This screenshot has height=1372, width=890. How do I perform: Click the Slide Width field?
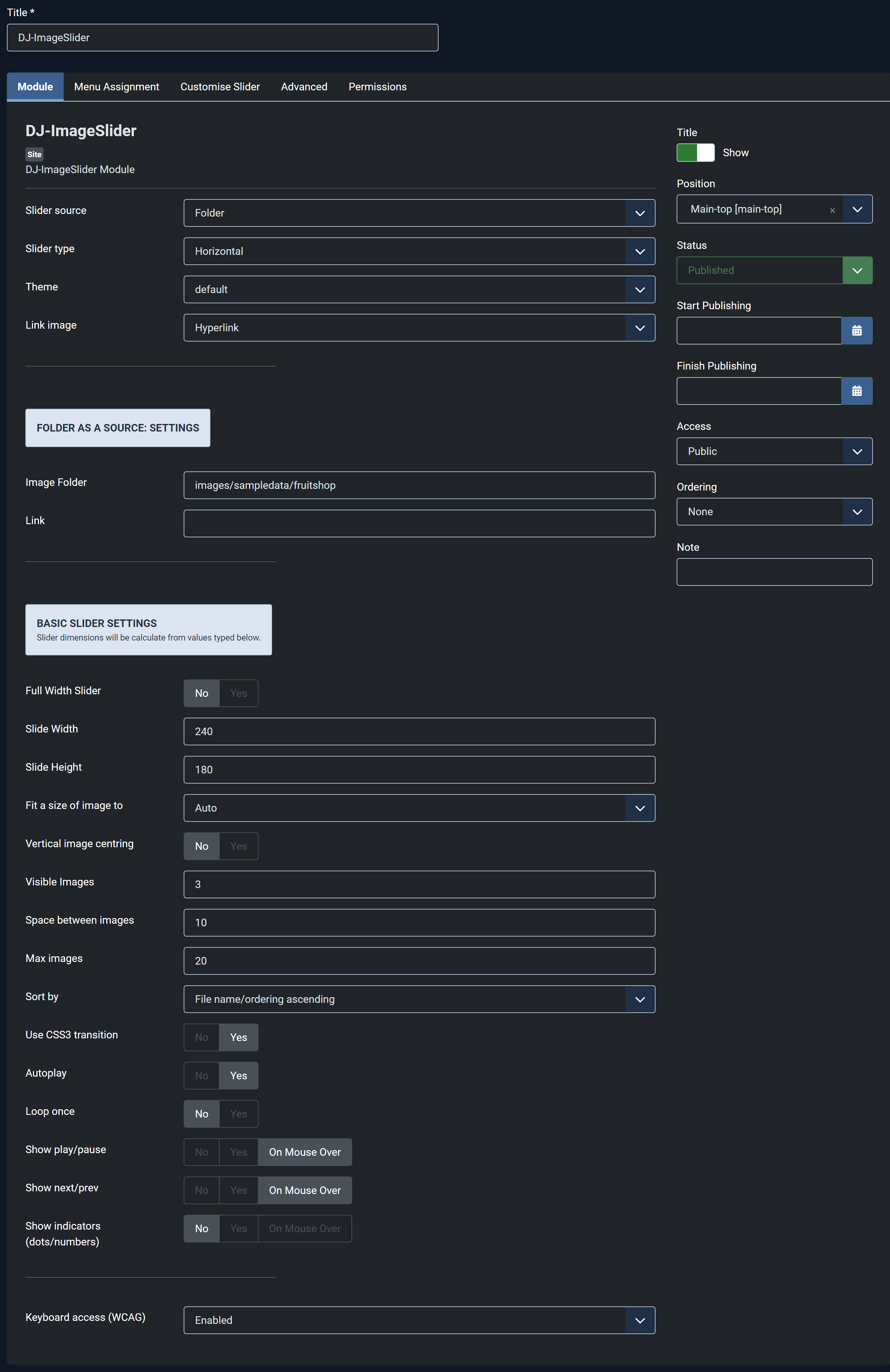419,731
